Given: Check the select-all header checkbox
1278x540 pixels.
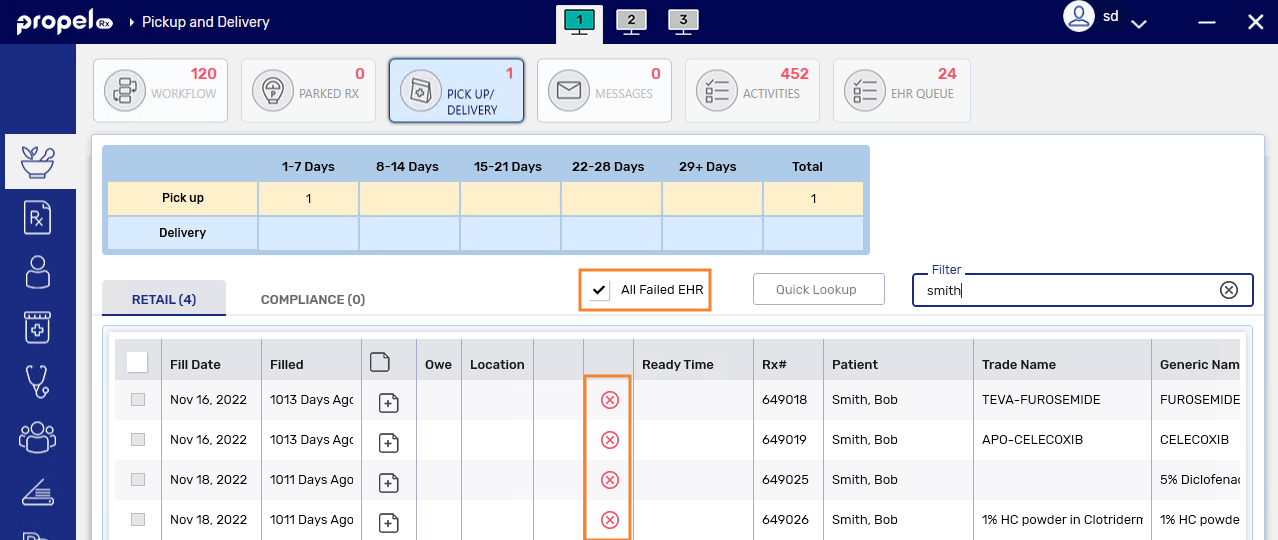Looking at the screenshot, I should click(138, 362).
